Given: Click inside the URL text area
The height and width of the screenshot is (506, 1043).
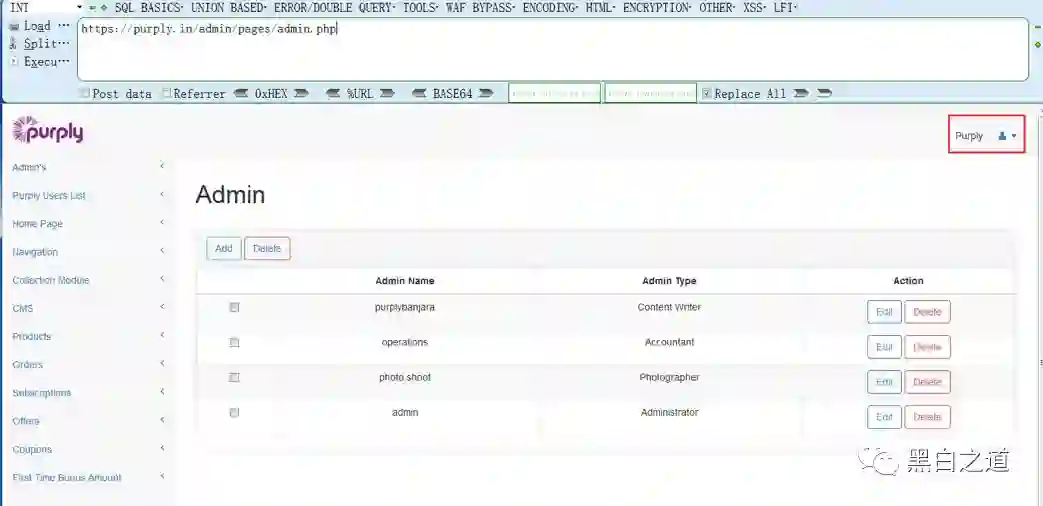Looking at the screenshot, I should 553,49.
